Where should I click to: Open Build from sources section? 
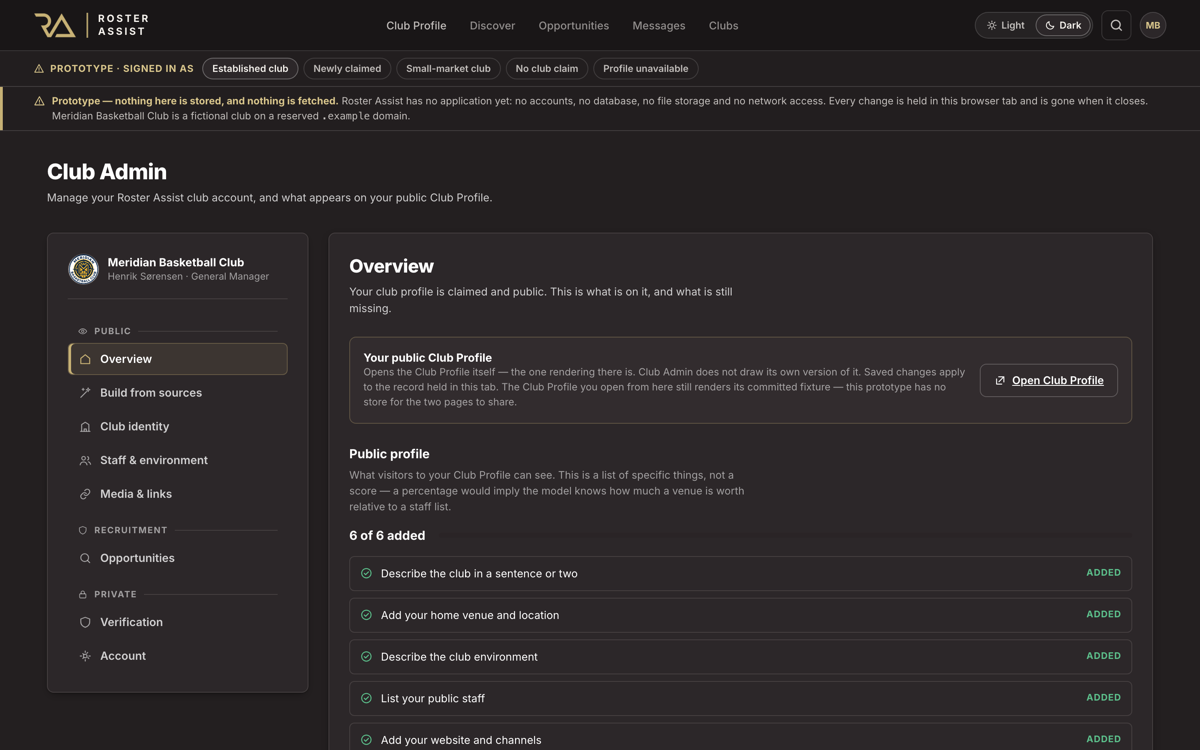[x=178, y=393]
